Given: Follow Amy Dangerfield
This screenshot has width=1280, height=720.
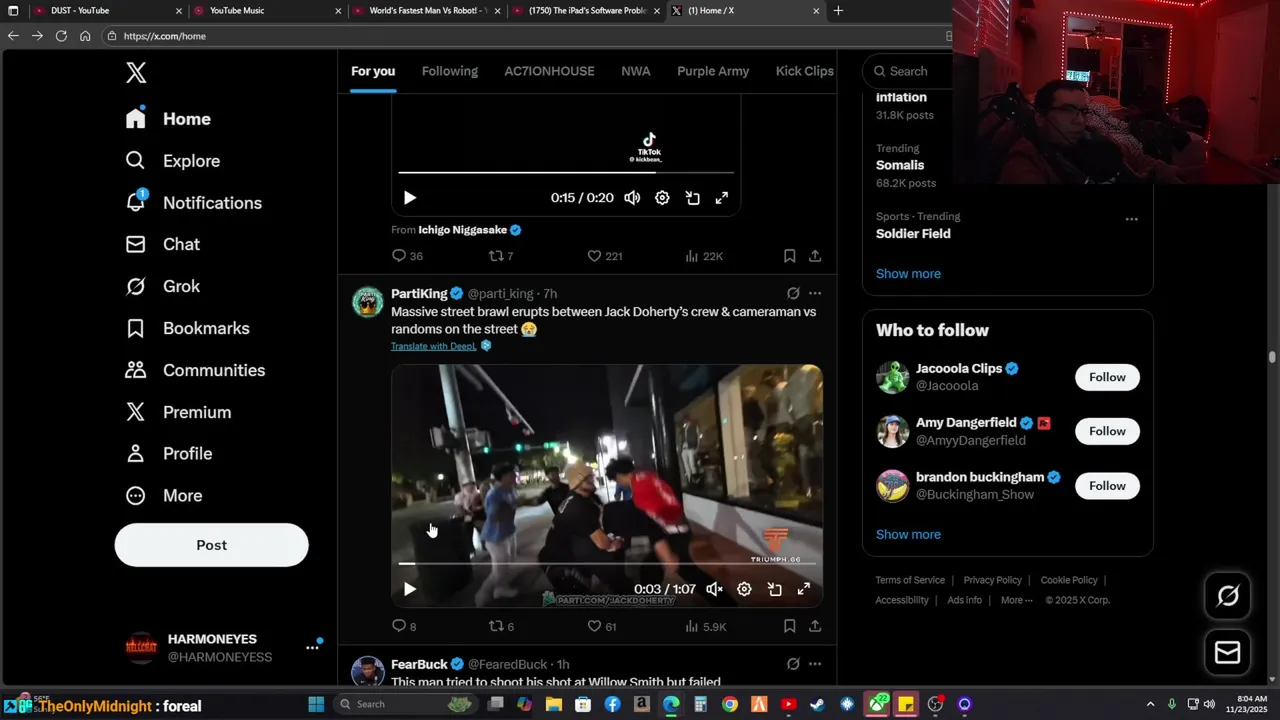Looking at the screenshot, I should click(x=1107, y=431).
